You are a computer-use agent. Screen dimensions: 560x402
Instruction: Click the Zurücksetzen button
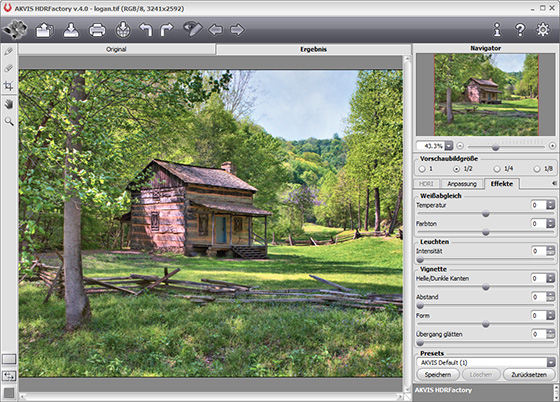pyautogui.click(x=529, y=375)
